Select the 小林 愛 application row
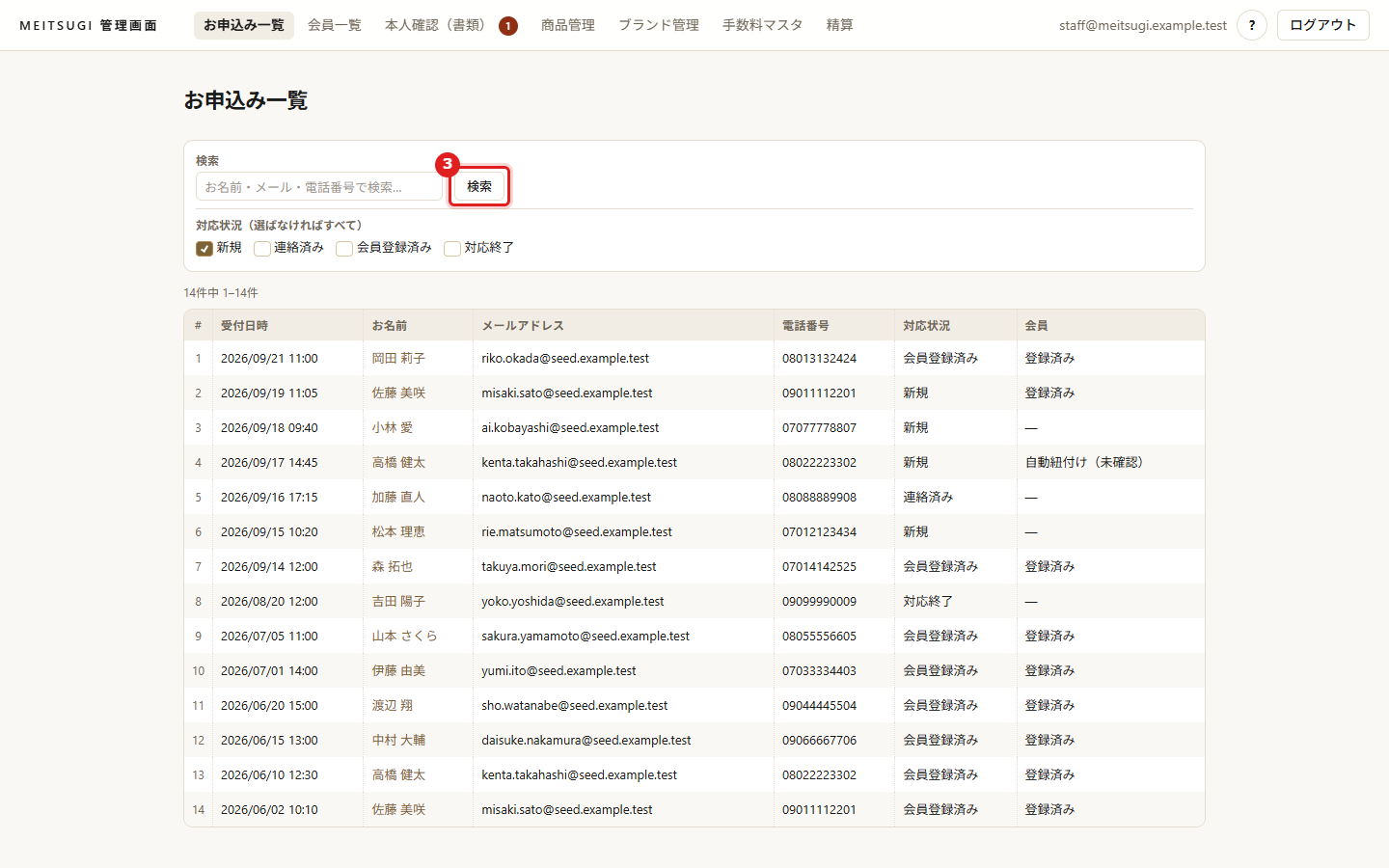This screenshot has height=868, width=1389. point(694,427)
